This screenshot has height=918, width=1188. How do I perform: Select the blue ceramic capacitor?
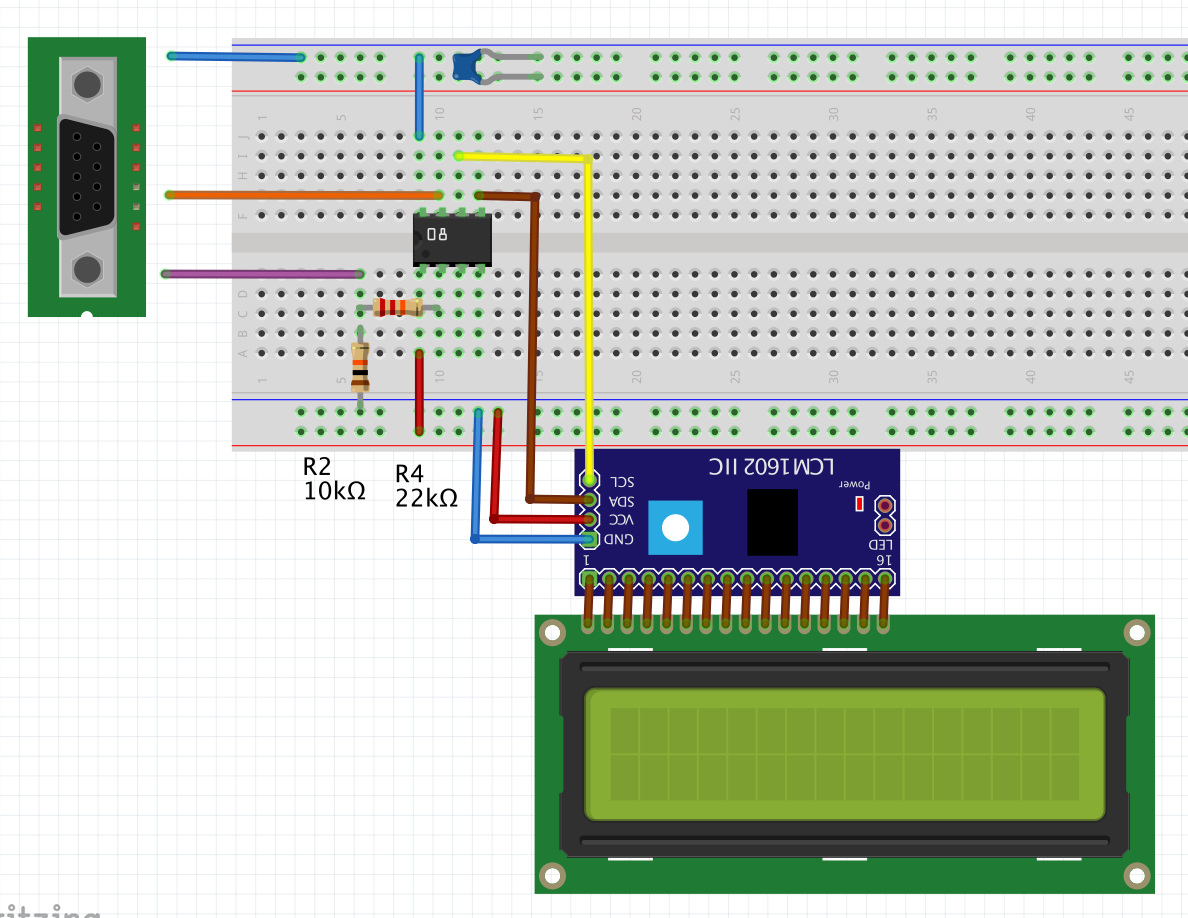click(x=466, y=66)
